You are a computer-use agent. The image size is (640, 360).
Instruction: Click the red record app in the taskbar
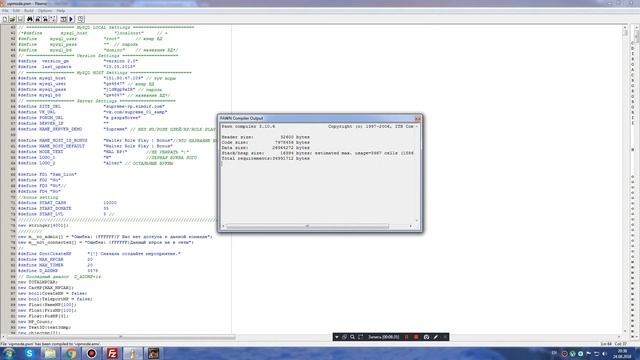click(91, 353)
